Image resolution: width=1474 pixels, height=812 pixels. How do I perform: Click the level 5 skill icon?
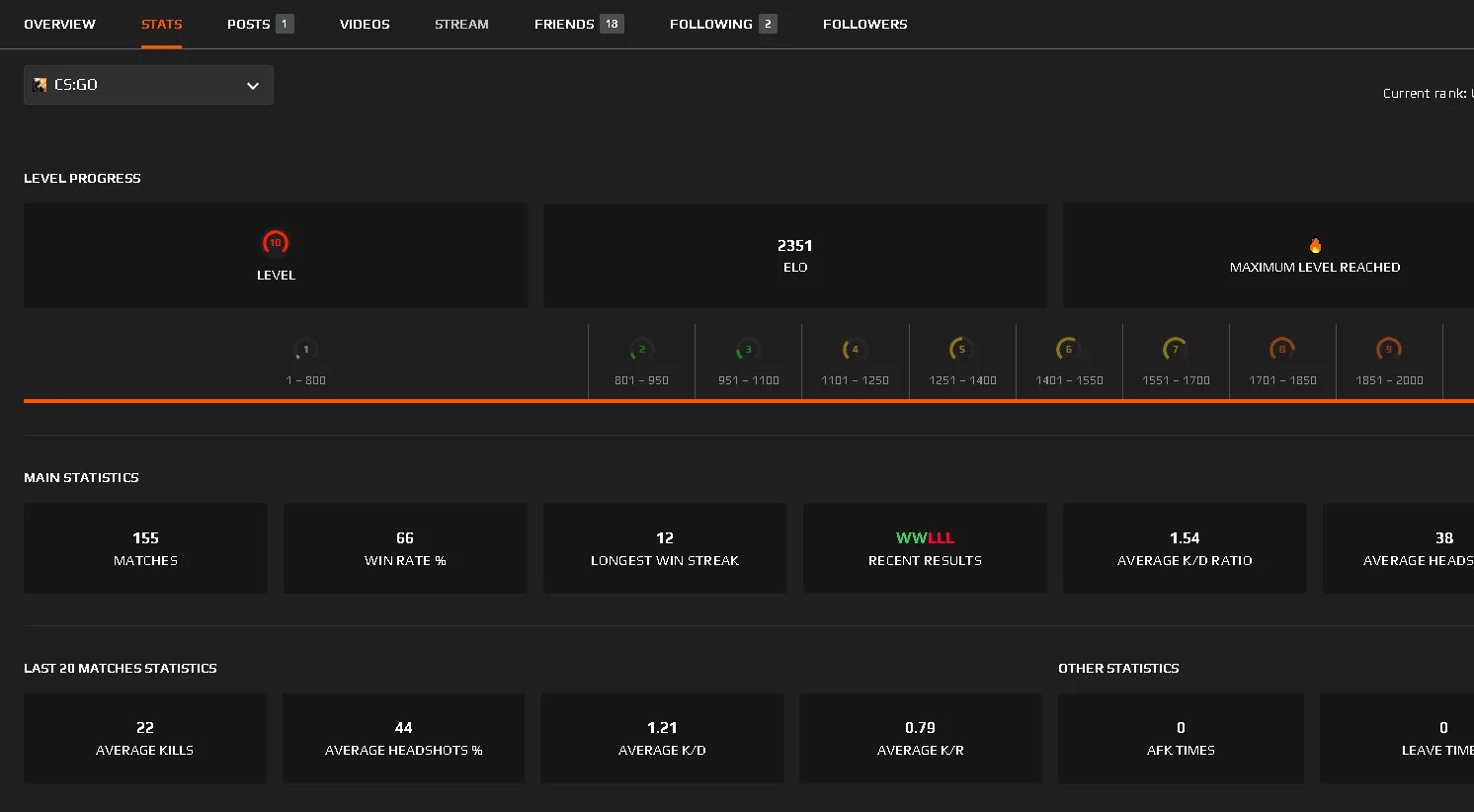(x=961, y=350)
